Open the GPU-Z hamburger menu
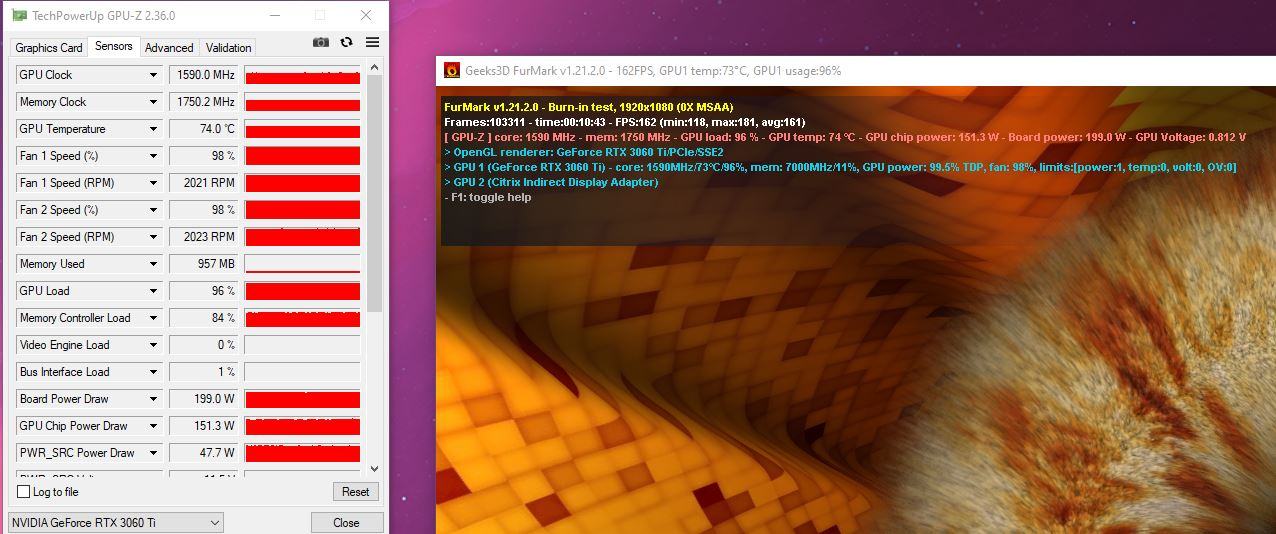Screen dimensions: 1276x534 [x=372, y=42]
